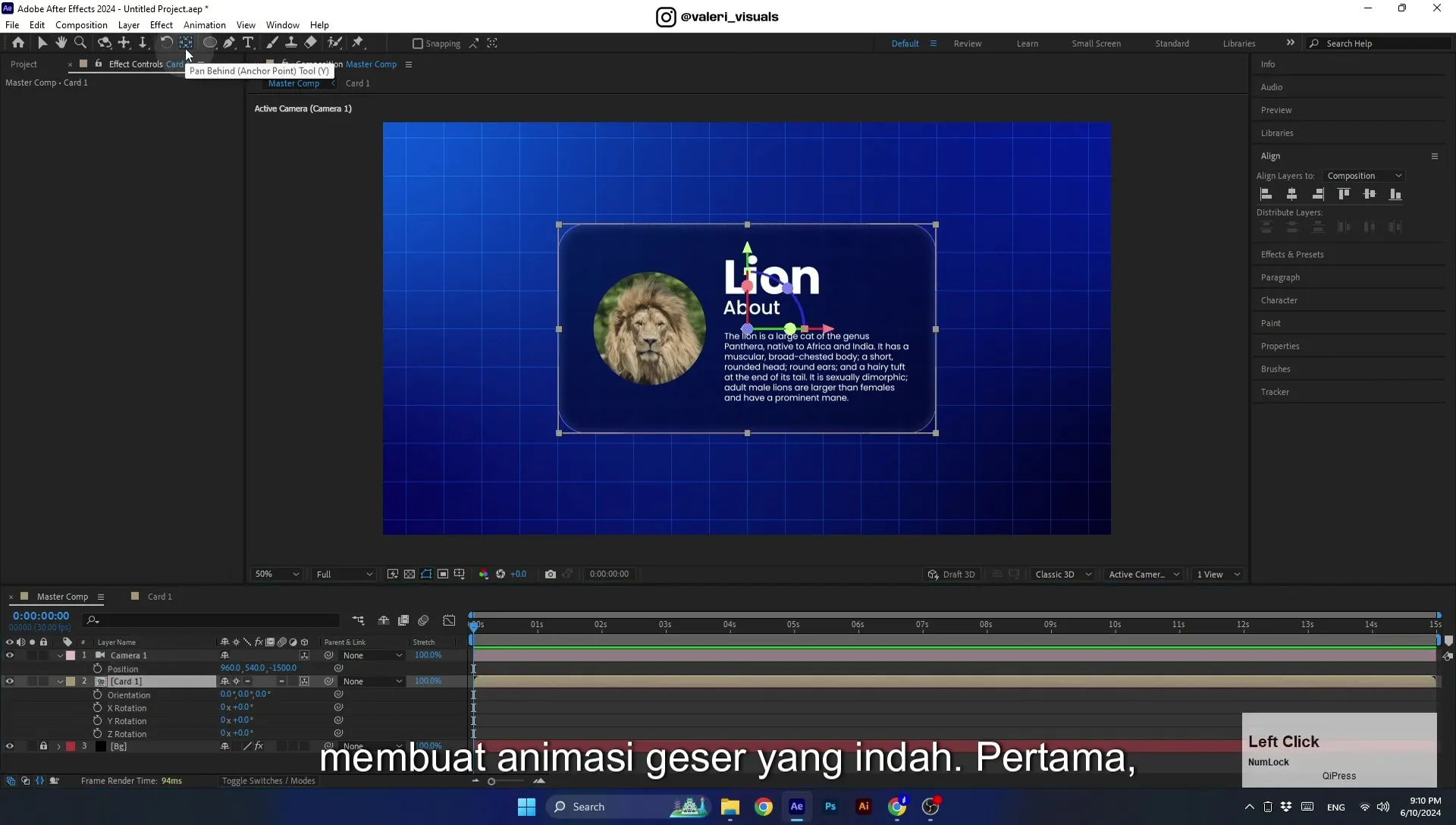
Task: Open the Animation menu
Action: pyautogui.click(x=205, y=25)
